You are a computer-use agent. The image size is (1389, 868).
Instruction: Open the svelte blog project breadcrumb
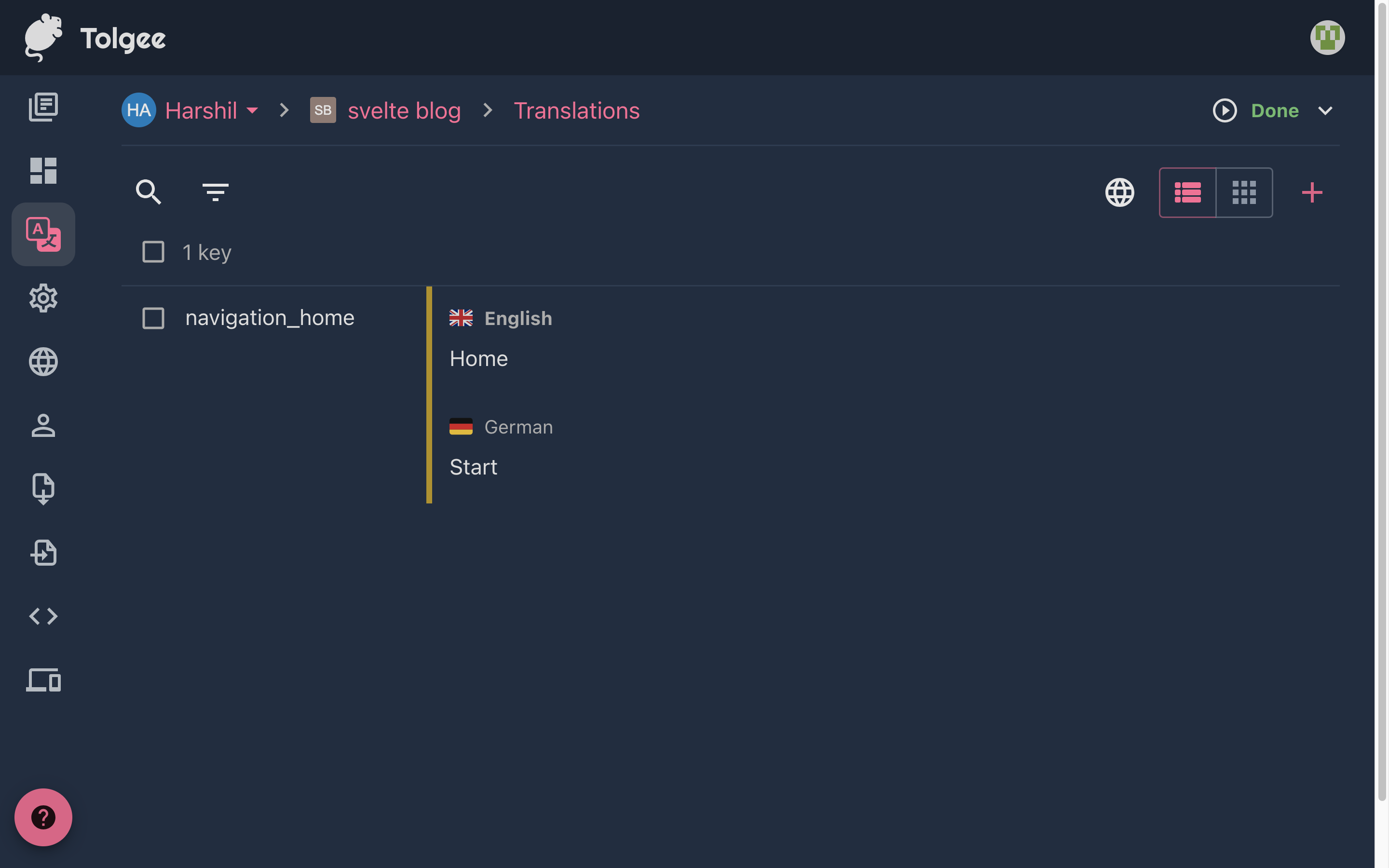pos(404,110)
